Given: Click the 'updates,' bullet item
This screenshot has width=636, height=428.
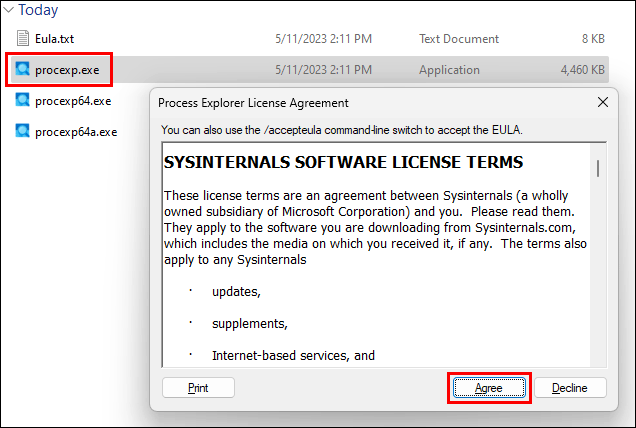Looking at the screenshot, I should click(x=236, y=292).
